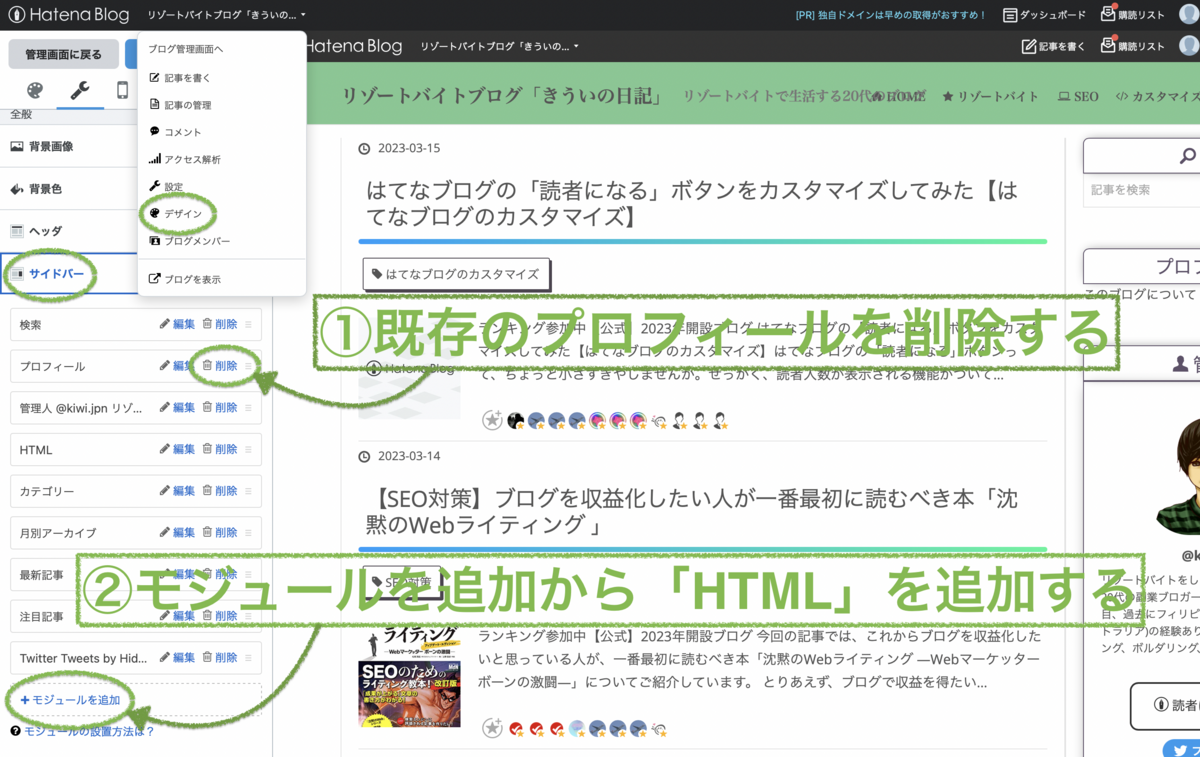Expand the ヘッダ section
Screen dimensions: 1200x757
point(136,231)
